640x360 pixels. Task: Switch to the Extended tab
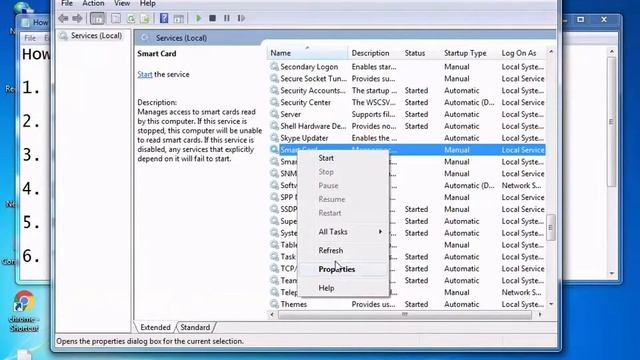(155, 327)
